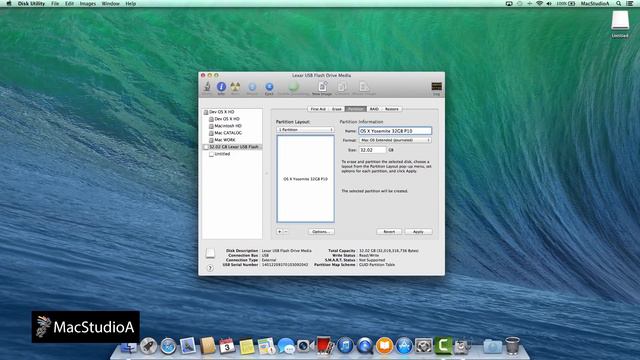Viewport: 640px width, 360px height.
Task: Open the Edit menu
Action: coord(69,4)
